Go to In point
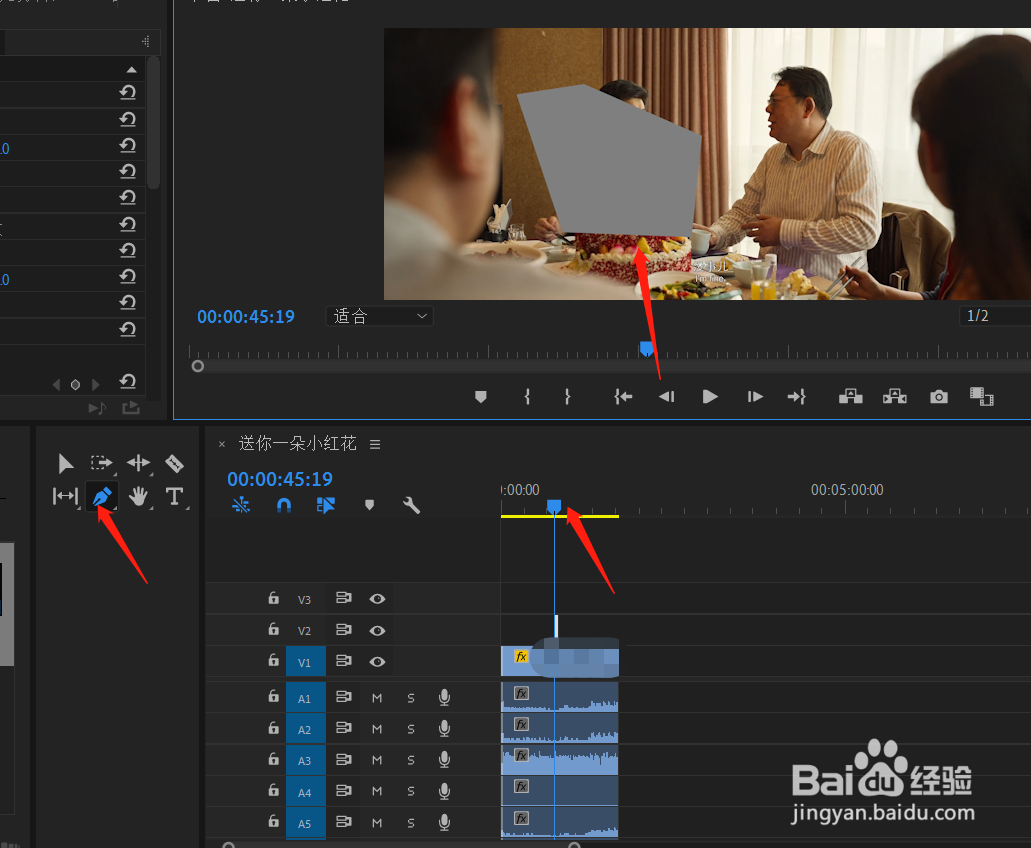The height and width of the screenshot is (848, 1031). (623, 396)
